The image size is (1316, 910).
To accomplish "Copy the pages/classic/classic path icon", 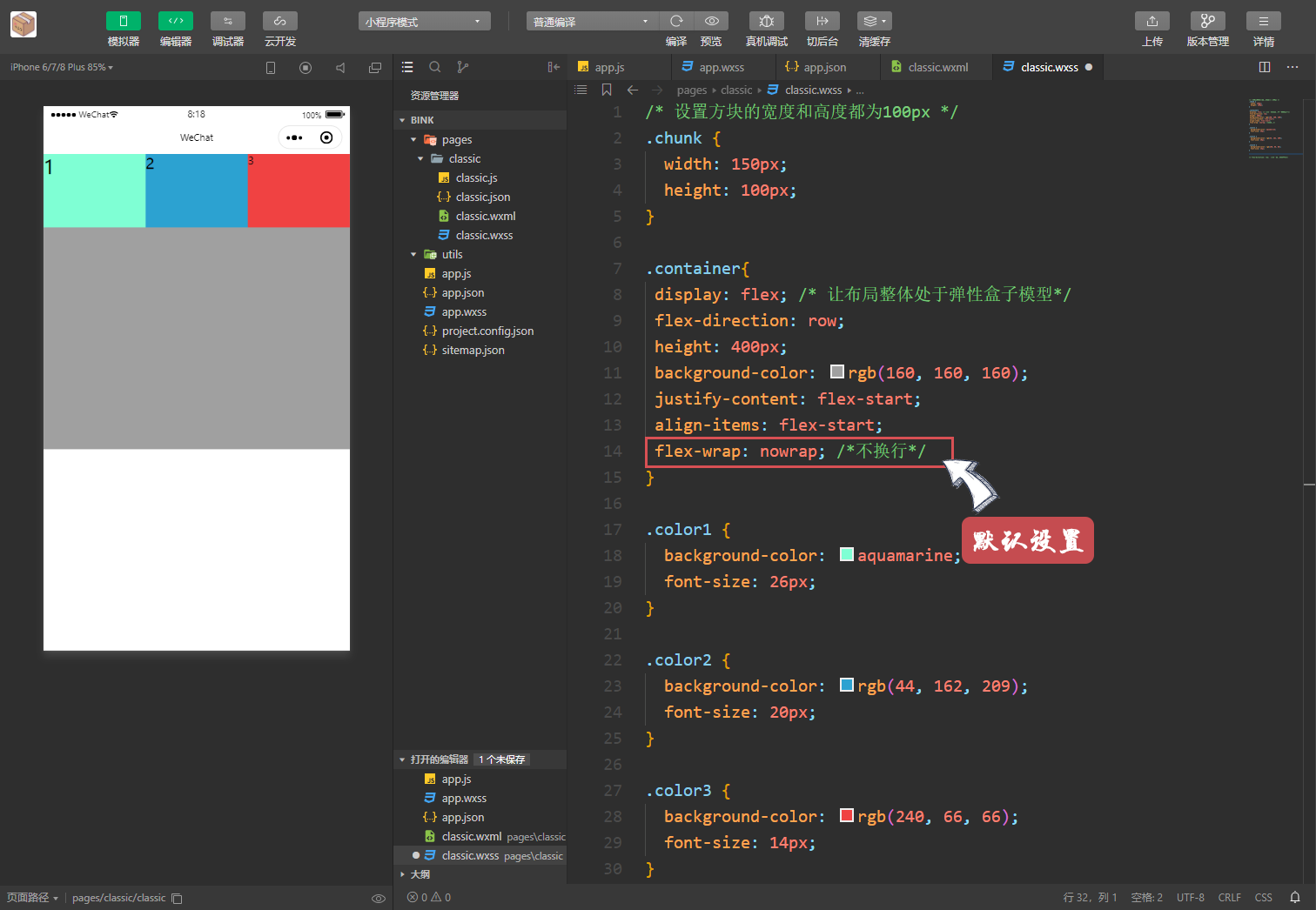I will [x=177, y=898].
